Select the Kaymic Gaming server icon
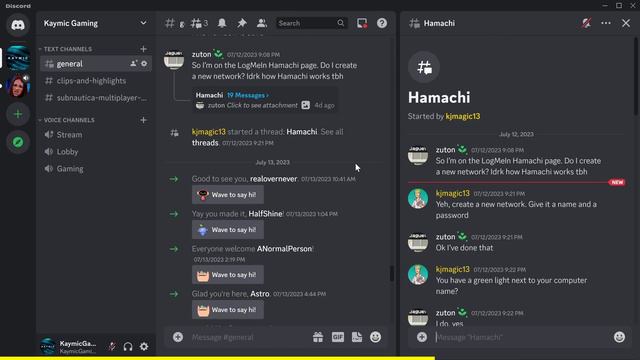 (x=18, y=58)
